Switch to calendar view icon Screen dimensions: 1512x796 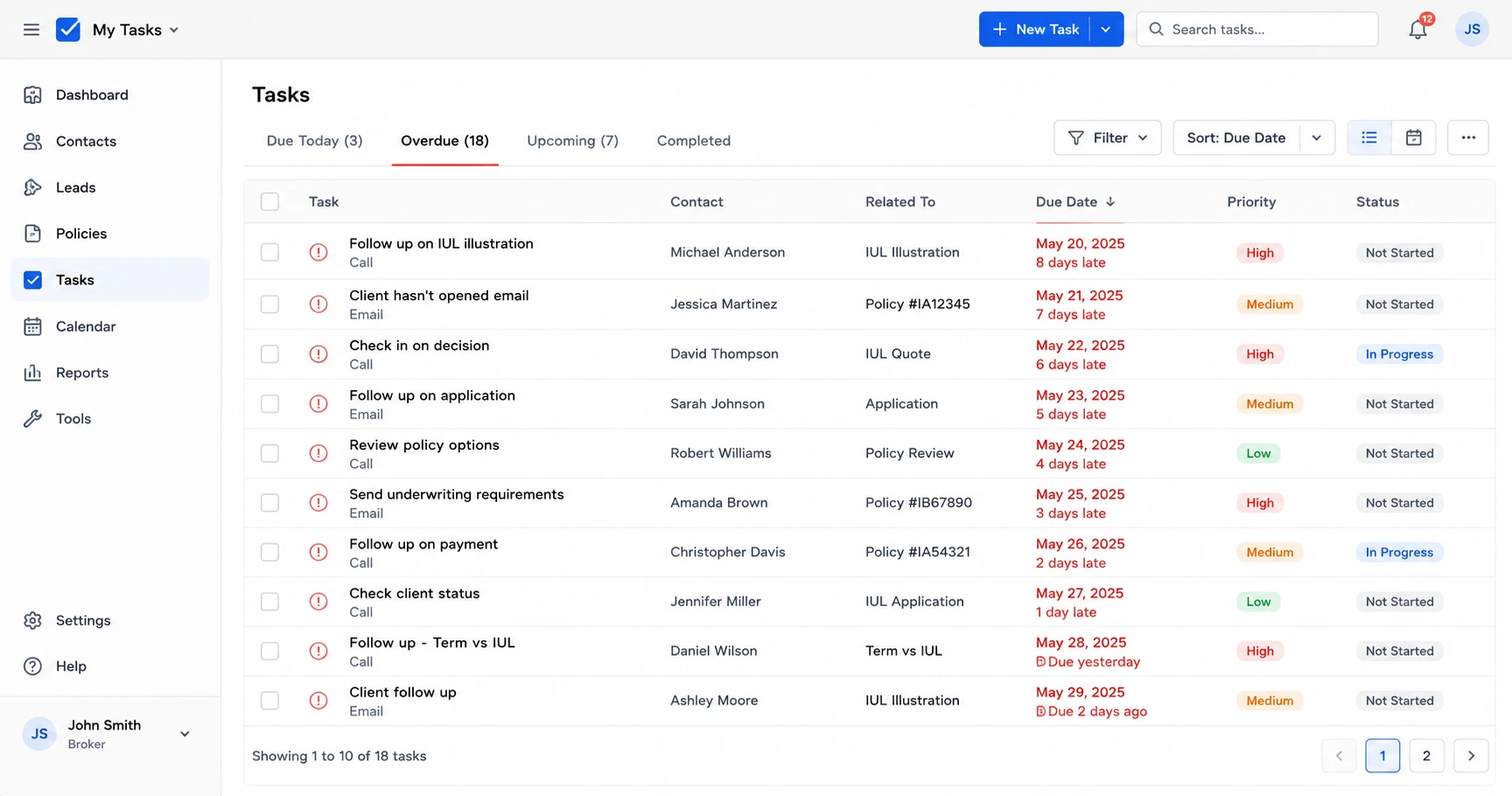point(1413,137)
